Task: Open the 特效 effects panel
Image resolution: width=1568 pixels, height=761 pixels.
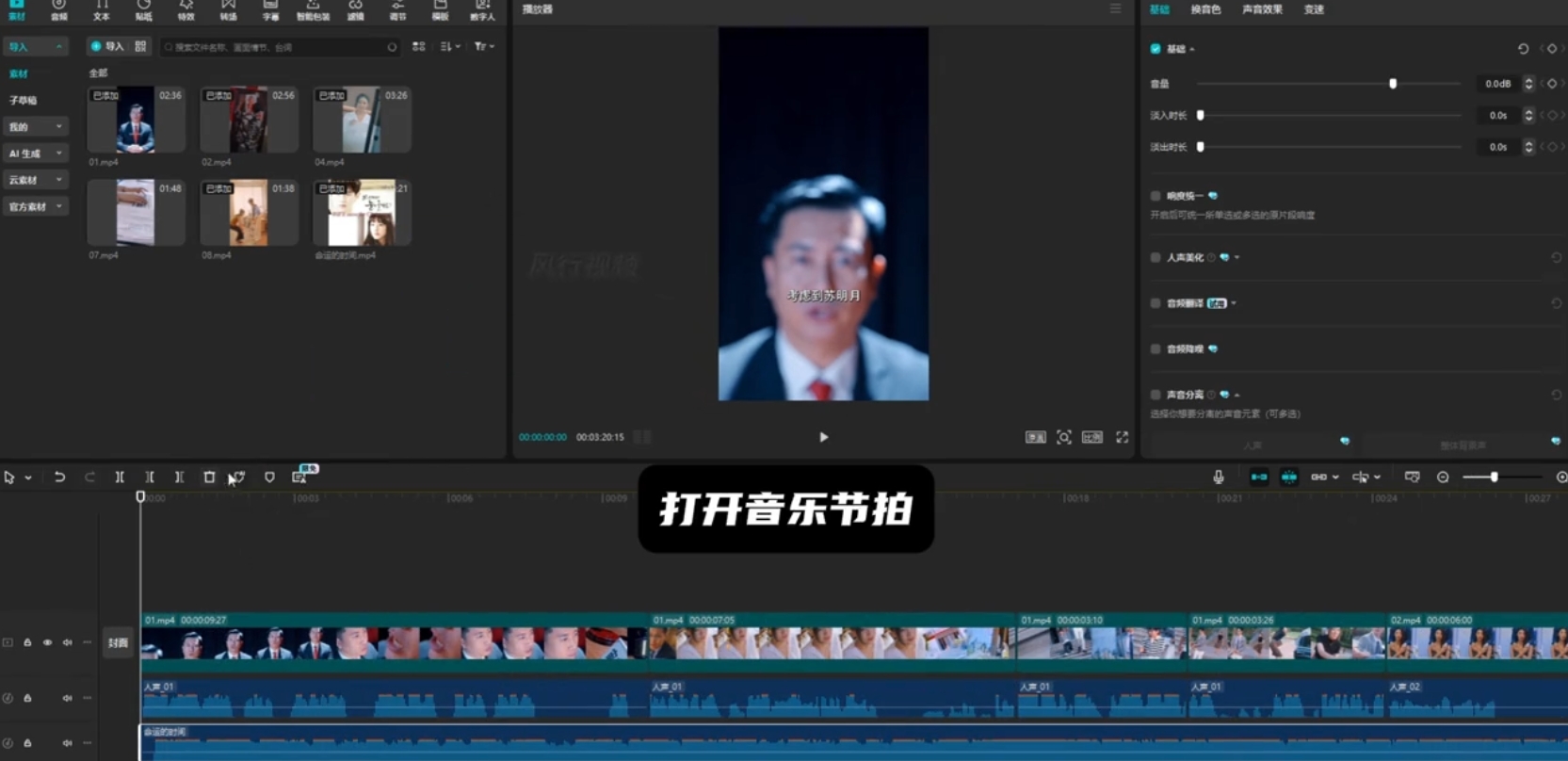Action: [x=186, y=10]
